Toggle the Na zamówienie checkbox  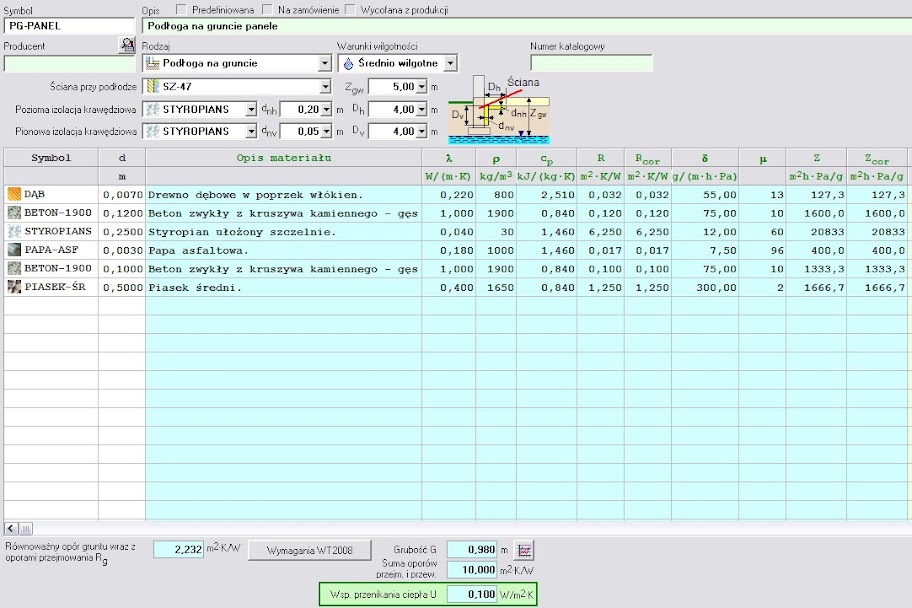[x=268, y=10]
